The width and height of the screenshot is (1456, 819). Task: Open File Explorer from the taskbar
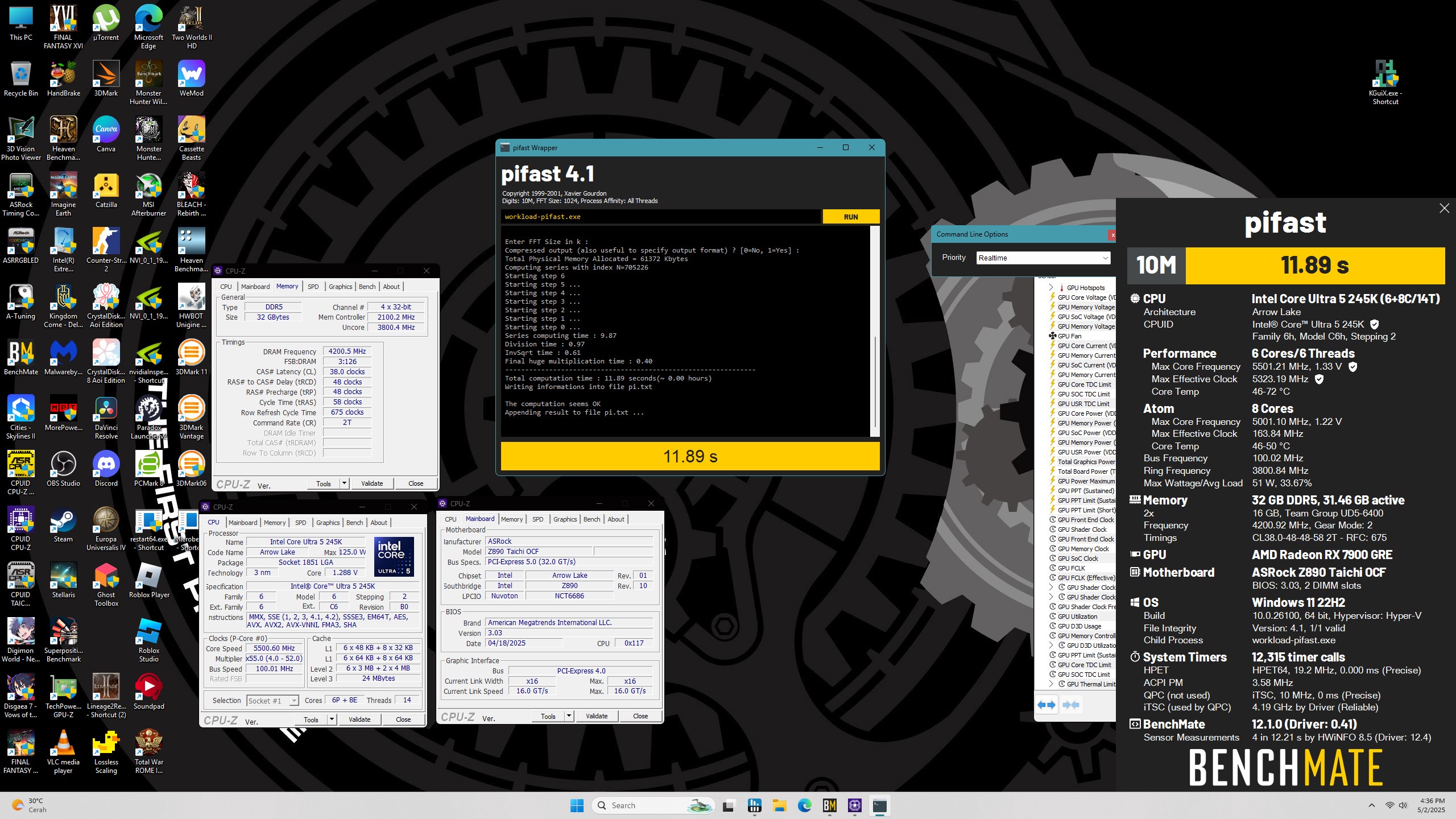(779, 805)
